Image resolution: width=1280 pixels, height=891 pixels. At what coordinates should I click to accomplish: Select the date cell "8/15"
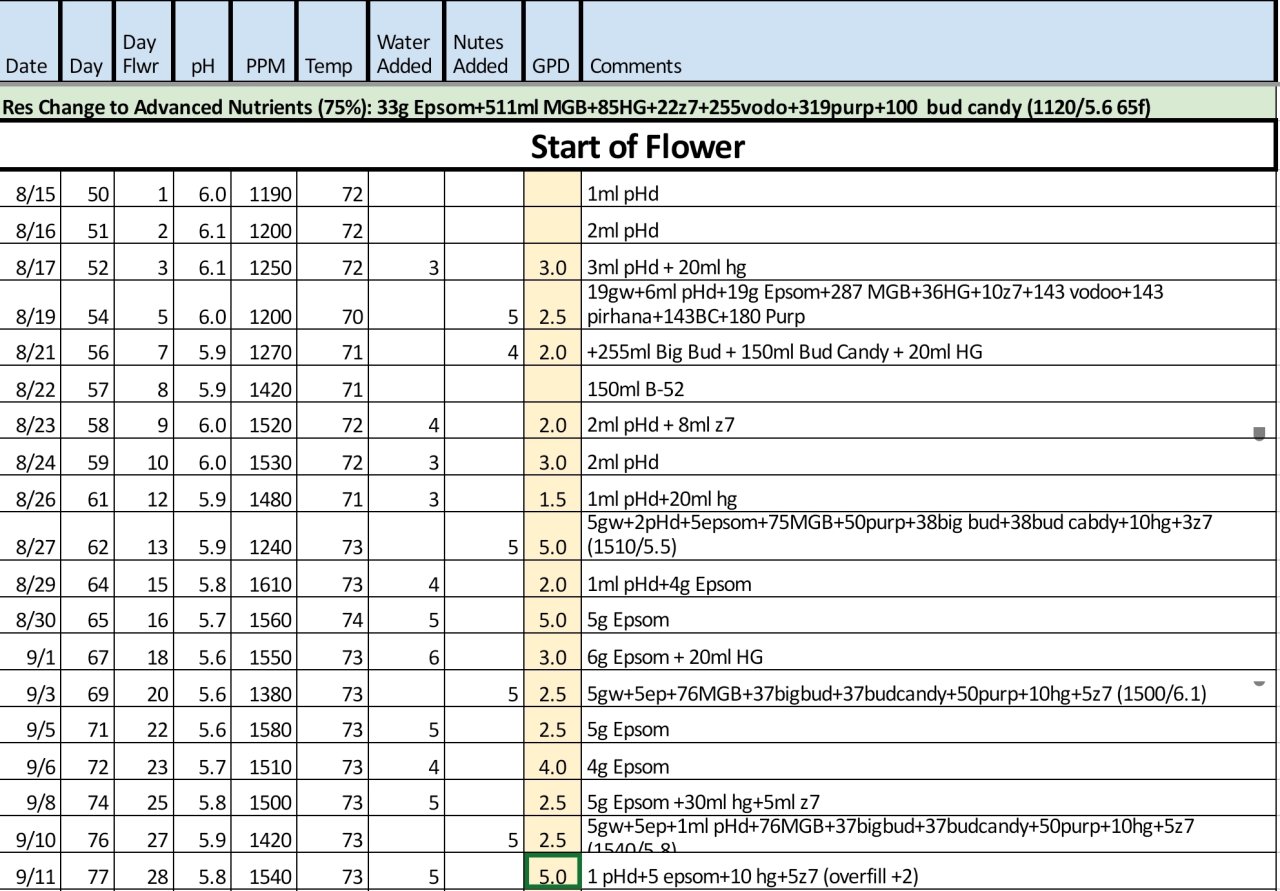point(30,194)
